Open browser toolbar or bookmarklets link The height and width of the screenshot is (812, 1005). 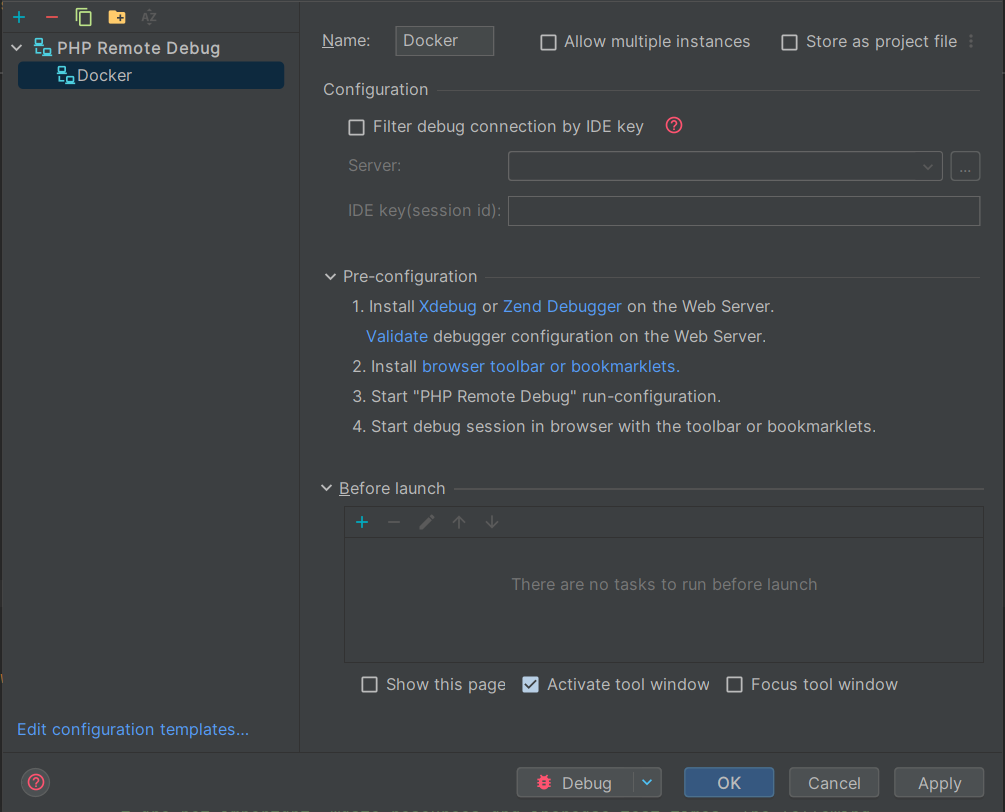pyautogui.click(x=551, y=367)
